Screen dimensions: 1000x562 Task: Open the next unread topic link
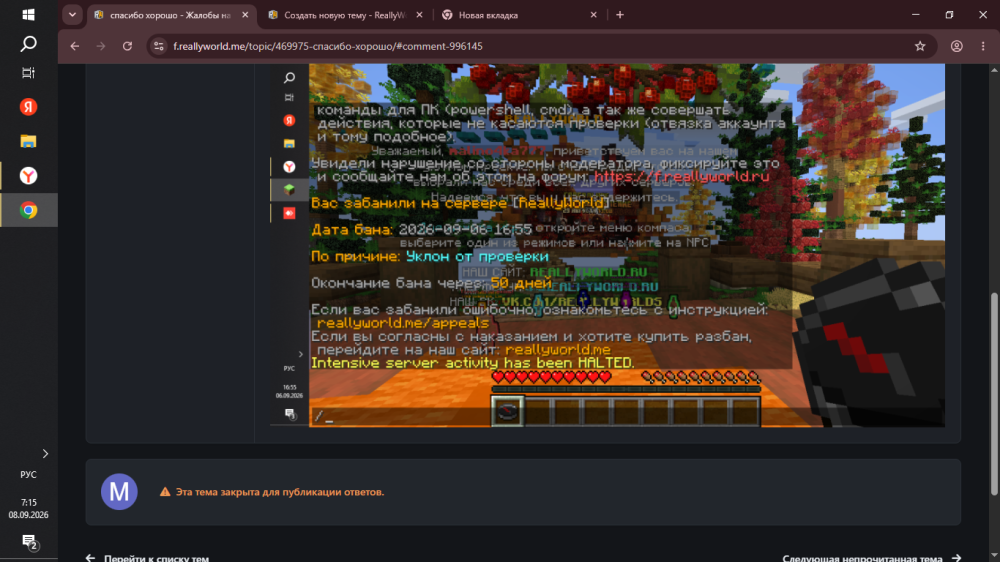(x=872, y=558)
